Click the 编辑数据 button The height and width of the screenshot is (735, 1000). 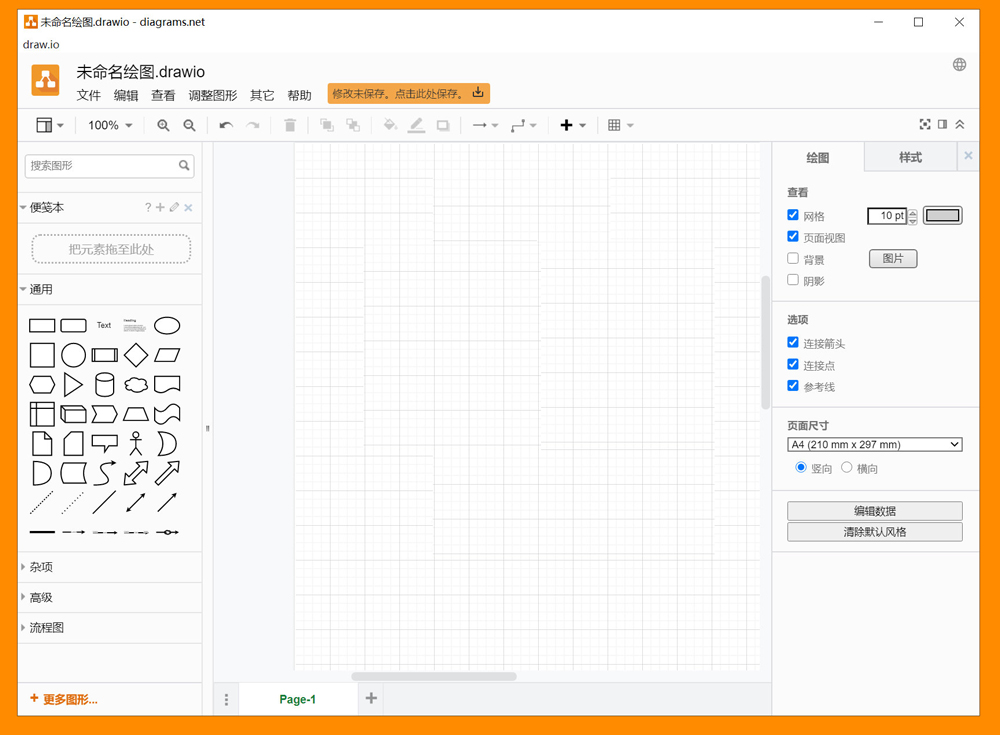pyautogui.click(x=874, y=511)
